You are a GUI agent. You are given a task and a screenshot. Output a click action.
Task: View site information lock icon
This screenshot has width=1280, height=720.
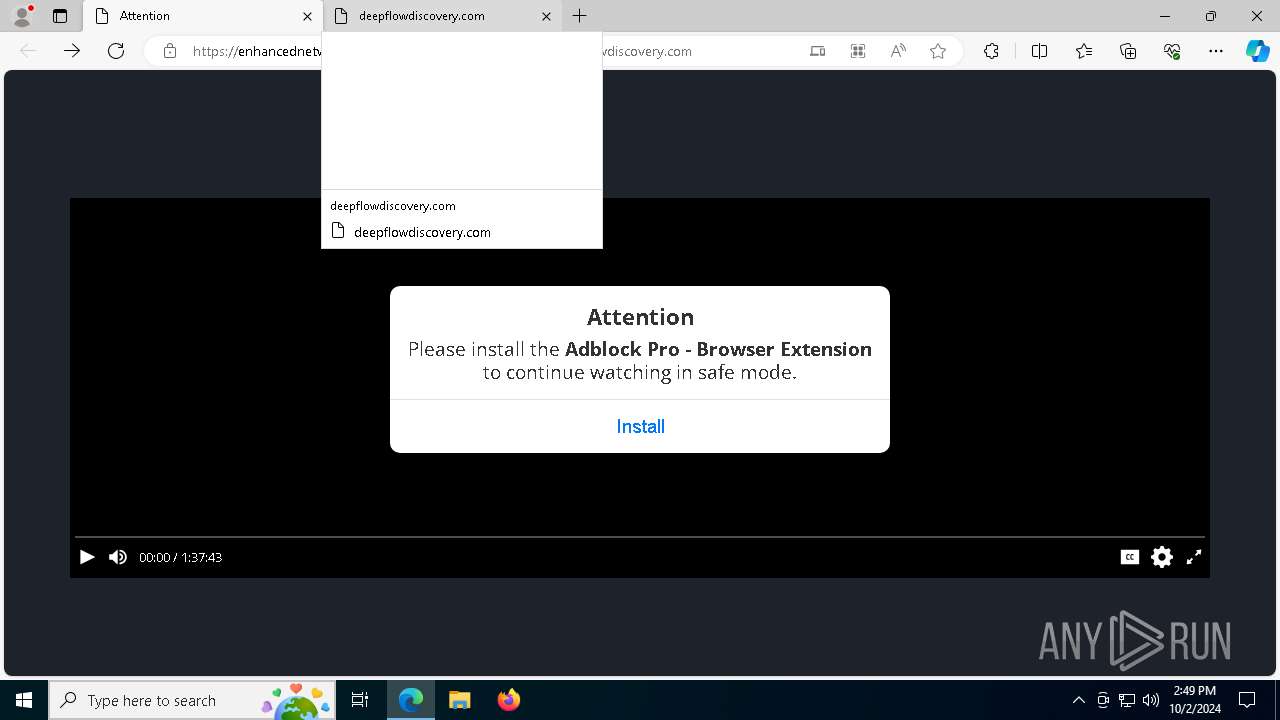click(x=170, y=51)
